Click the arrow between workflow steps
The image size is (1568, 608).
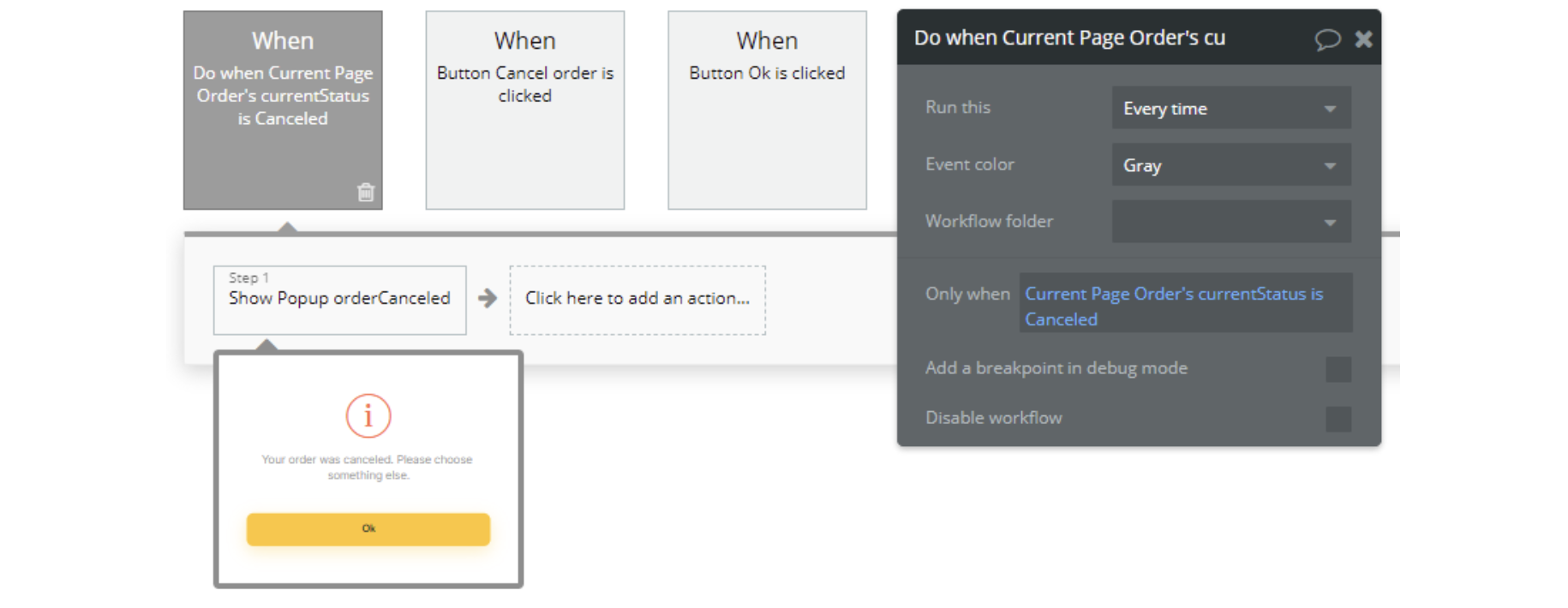point(488,298)
